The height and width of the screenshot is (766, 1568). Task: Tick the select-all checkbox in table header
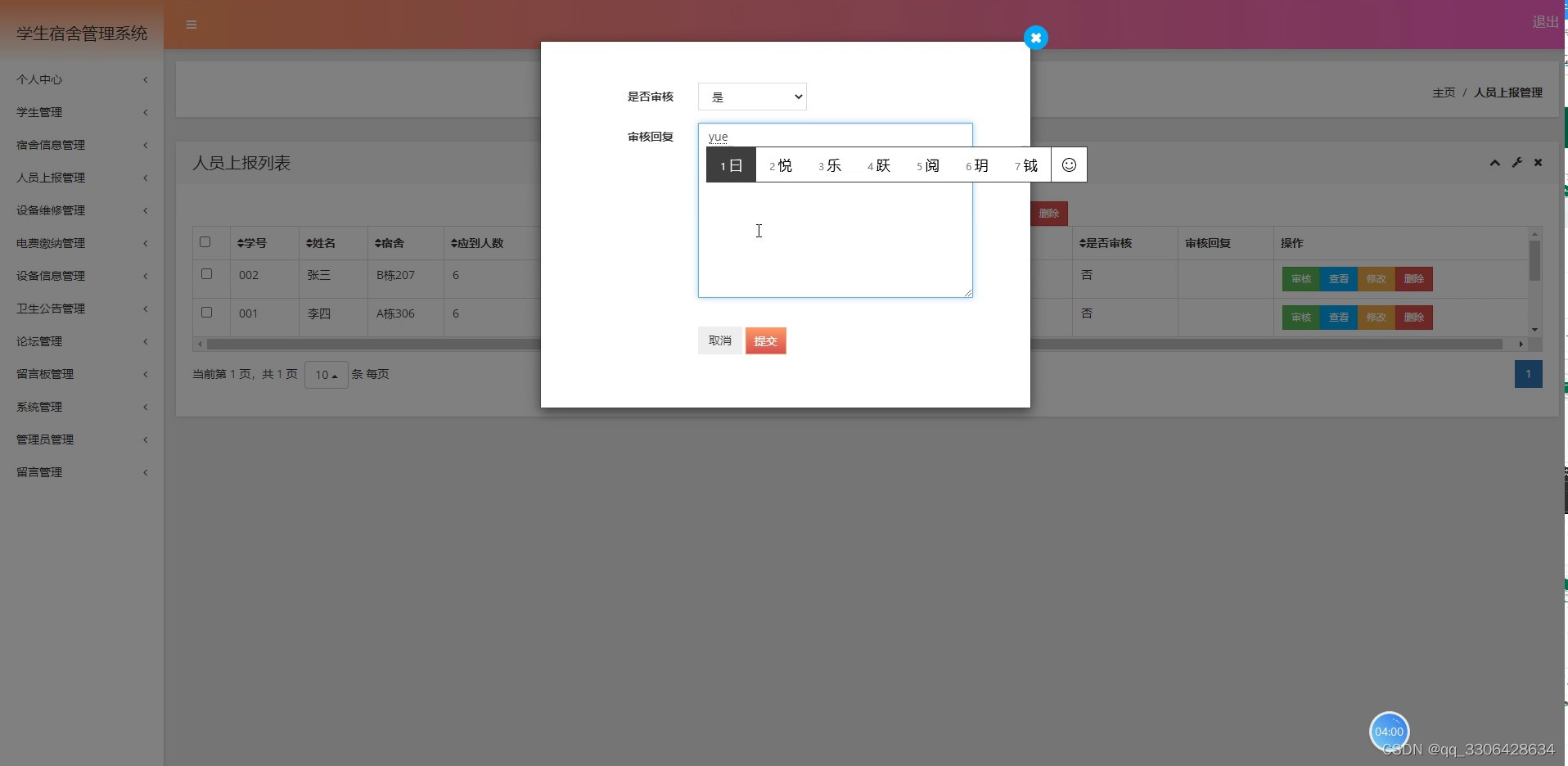pyautogui.click(x=205, y=242)
